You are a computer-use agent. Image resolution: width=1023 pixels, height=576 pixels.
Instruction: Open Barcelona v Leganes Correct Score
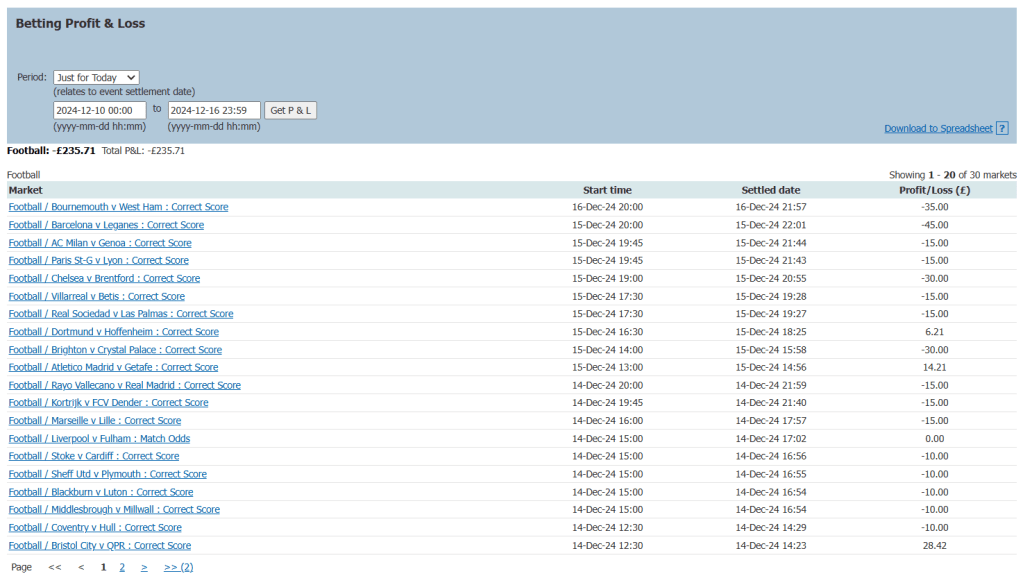pyautogui.click(x=106, y=225)
